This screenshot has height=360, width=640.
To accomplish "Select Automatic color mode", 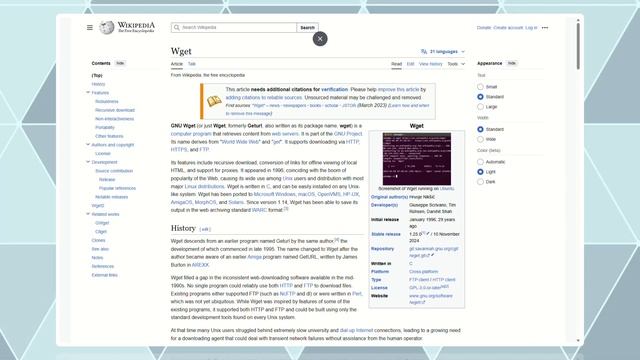I will click(x=480, y=162).
